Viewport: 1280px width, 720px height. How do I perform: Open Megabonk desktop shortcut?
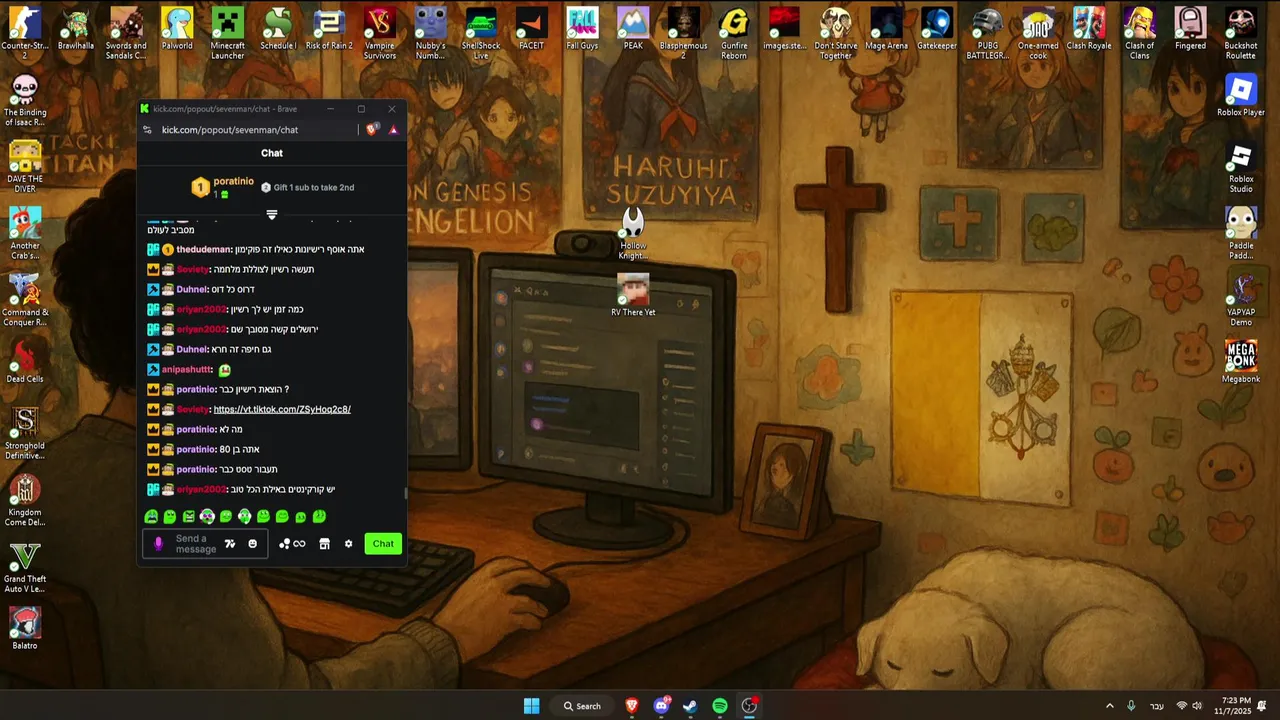click(x=1241, y=362)
